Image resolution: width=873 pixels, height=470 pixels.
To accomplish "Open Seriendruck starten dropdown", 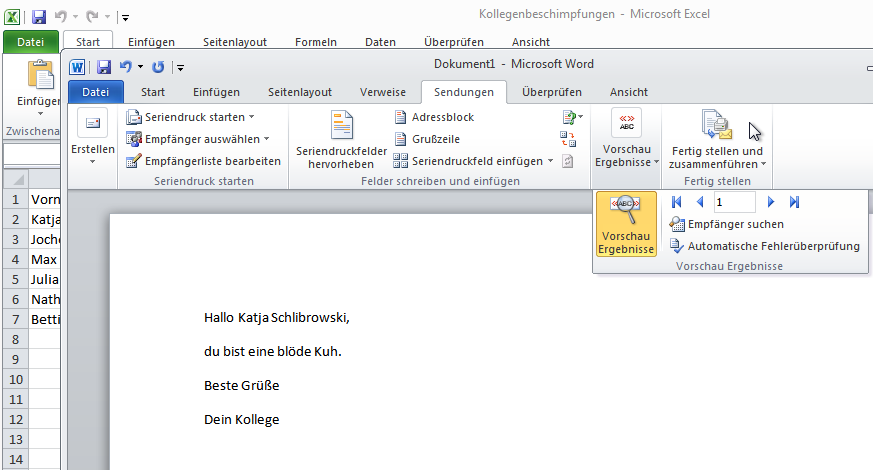I will 190,117.
